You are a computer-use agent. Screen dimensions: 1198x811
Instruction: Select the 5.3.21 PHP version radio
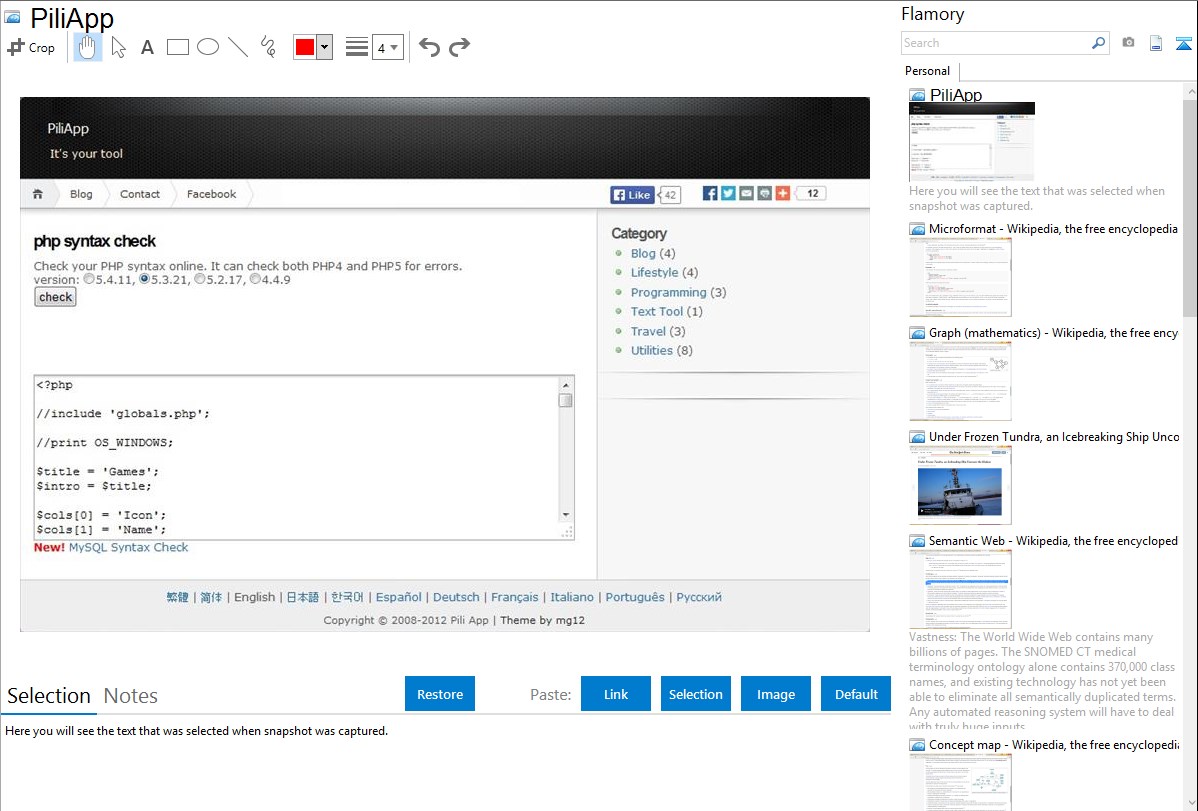point(144,279)
